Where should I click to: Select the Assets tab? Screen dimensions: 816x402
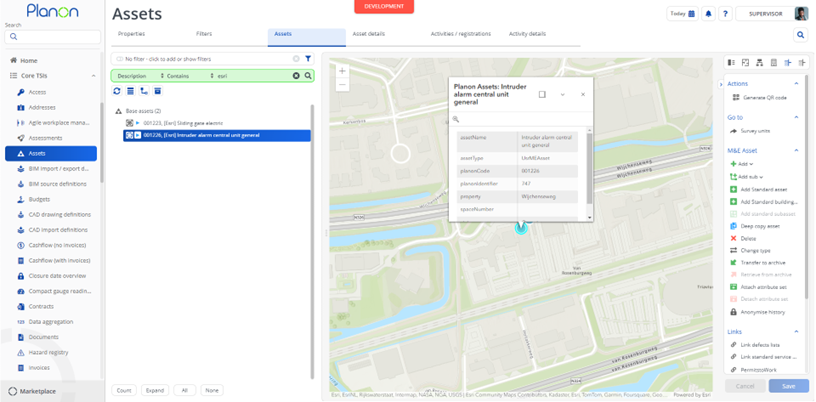[307, 37]
